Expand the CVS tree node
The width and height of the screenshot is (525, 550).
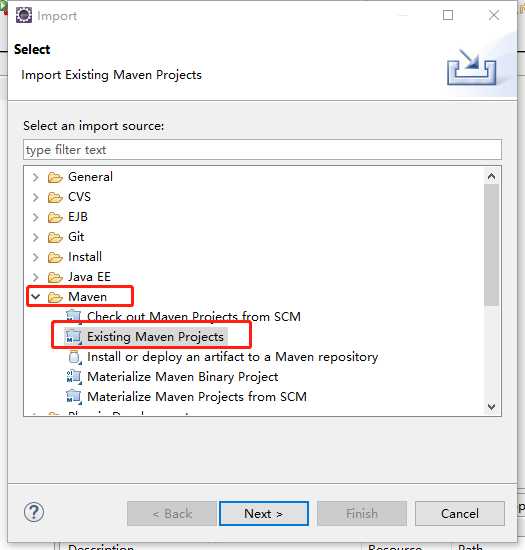click(35, 197)
